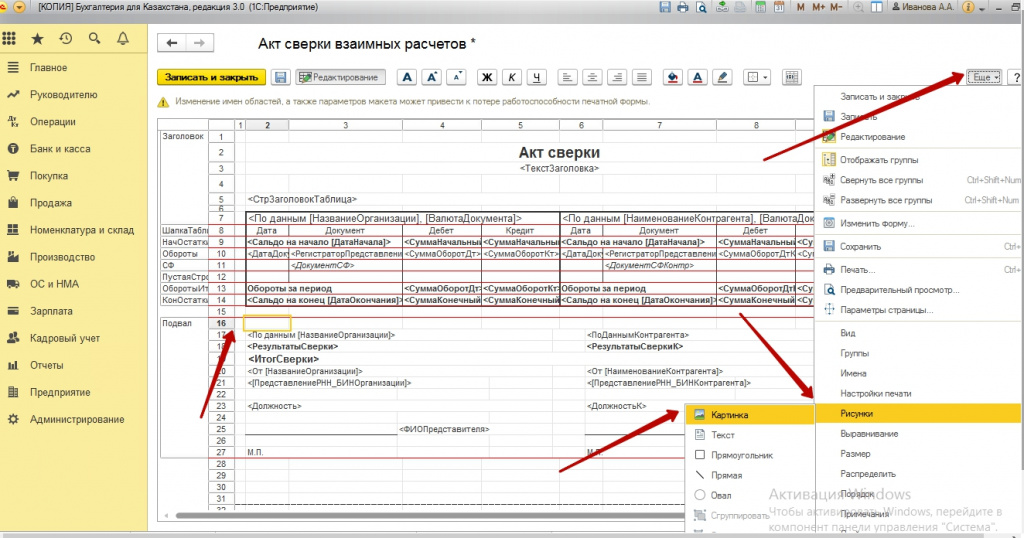
Task: Select Картинка from the Рисунки submenu
Action: [750, 415]
